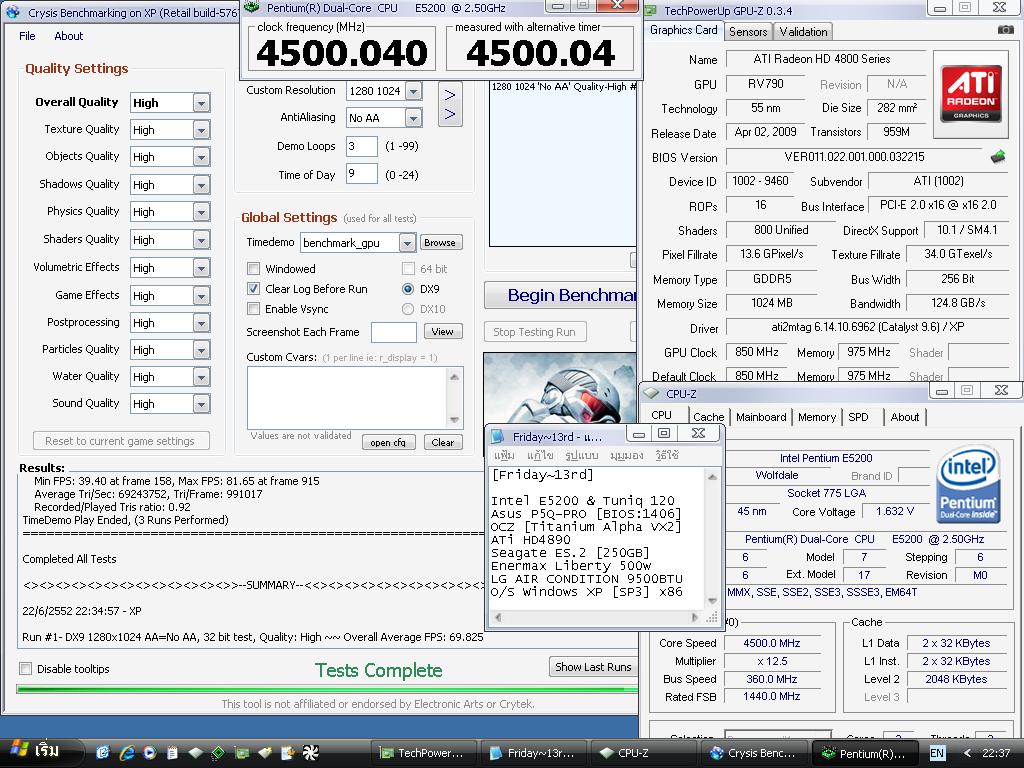1024x768 pixels.
Task: Select the DX10 radio button
Action: point(408,309)
